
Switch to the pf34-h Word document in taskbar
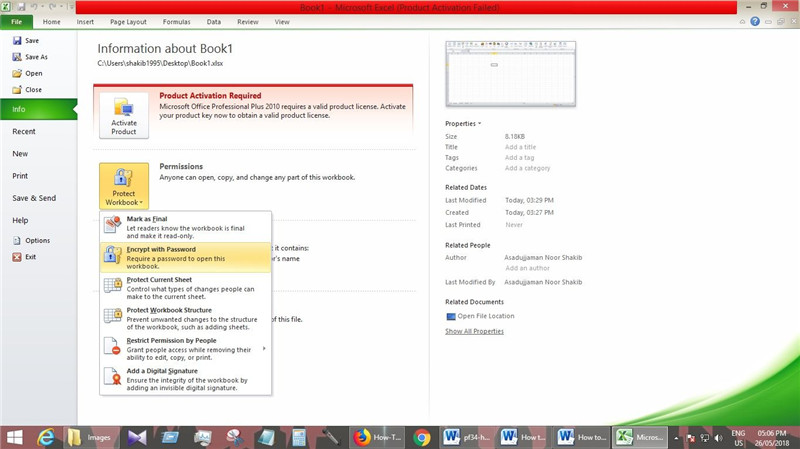tap(467, 437)
